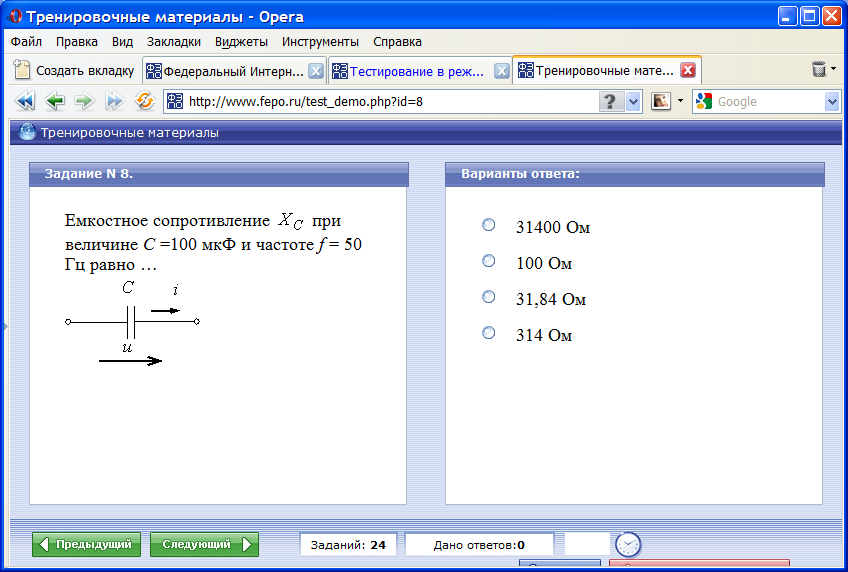Click the question mark icon in address bar
848x572 pixels.
[x=610, y=102]
